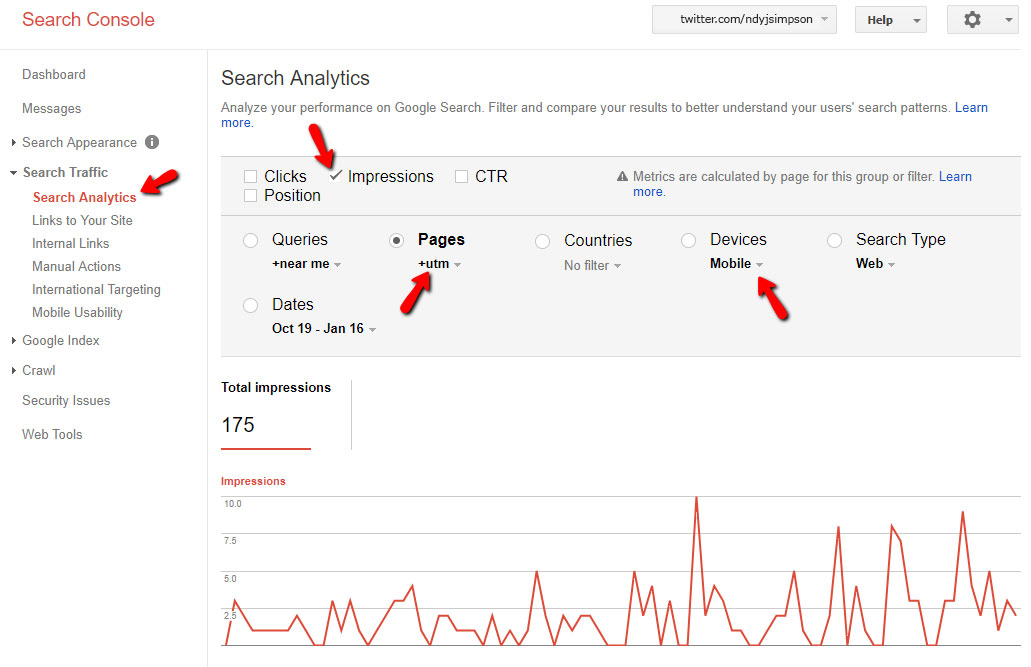Select the Queries radio button
Screen dimensions: 1031x667
coord(251,240)
